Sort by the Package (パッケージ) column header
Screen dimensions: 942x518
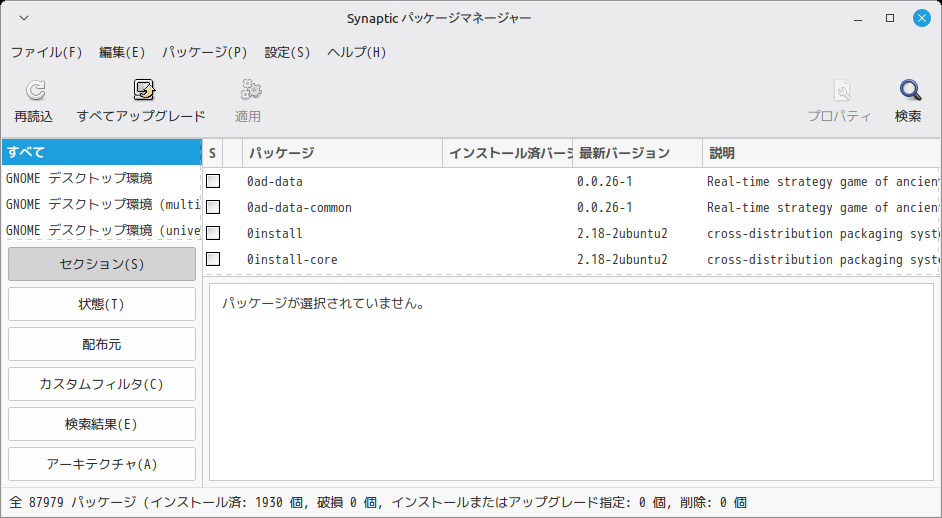point(342,153)
